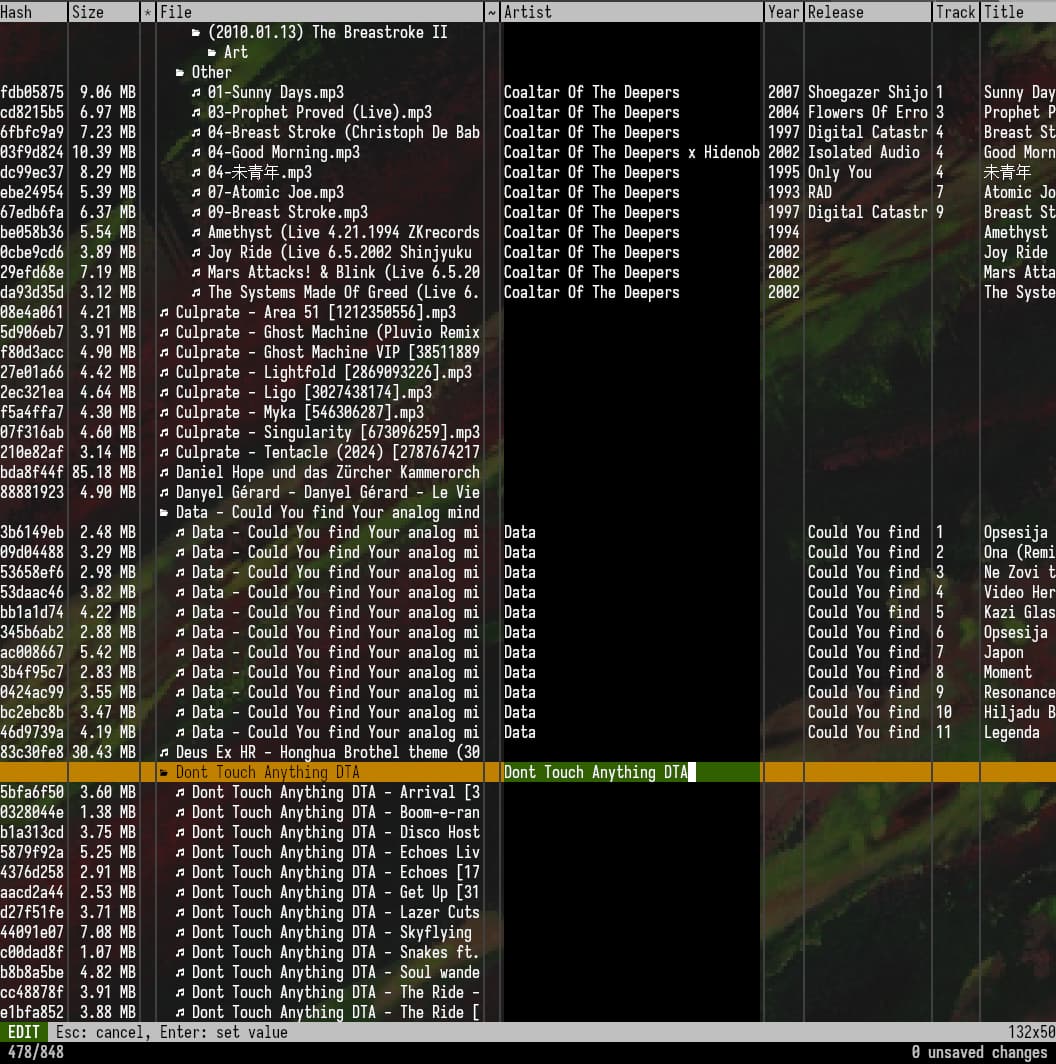Image resolution: width=1056 pixels, height=1064 pixels.
Task: Click the note icon beside Dont Touch Anything DTA - Soul wande
Action: [x=180, y=973]
